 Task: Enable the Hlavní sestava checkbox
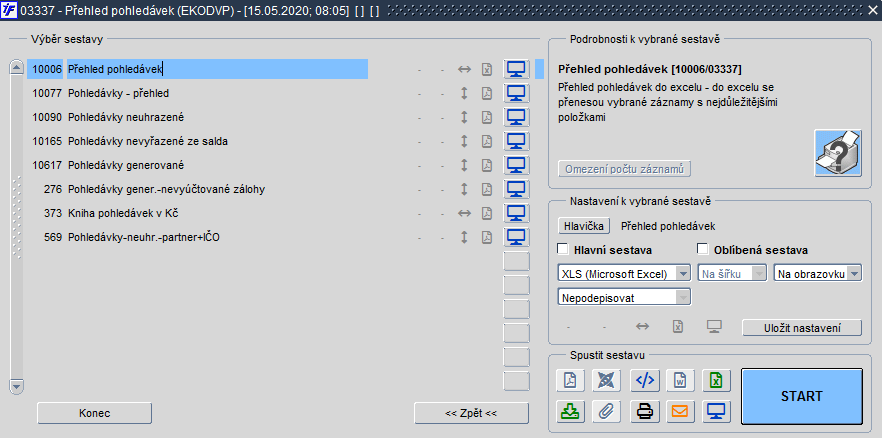[x=562, y=249]
